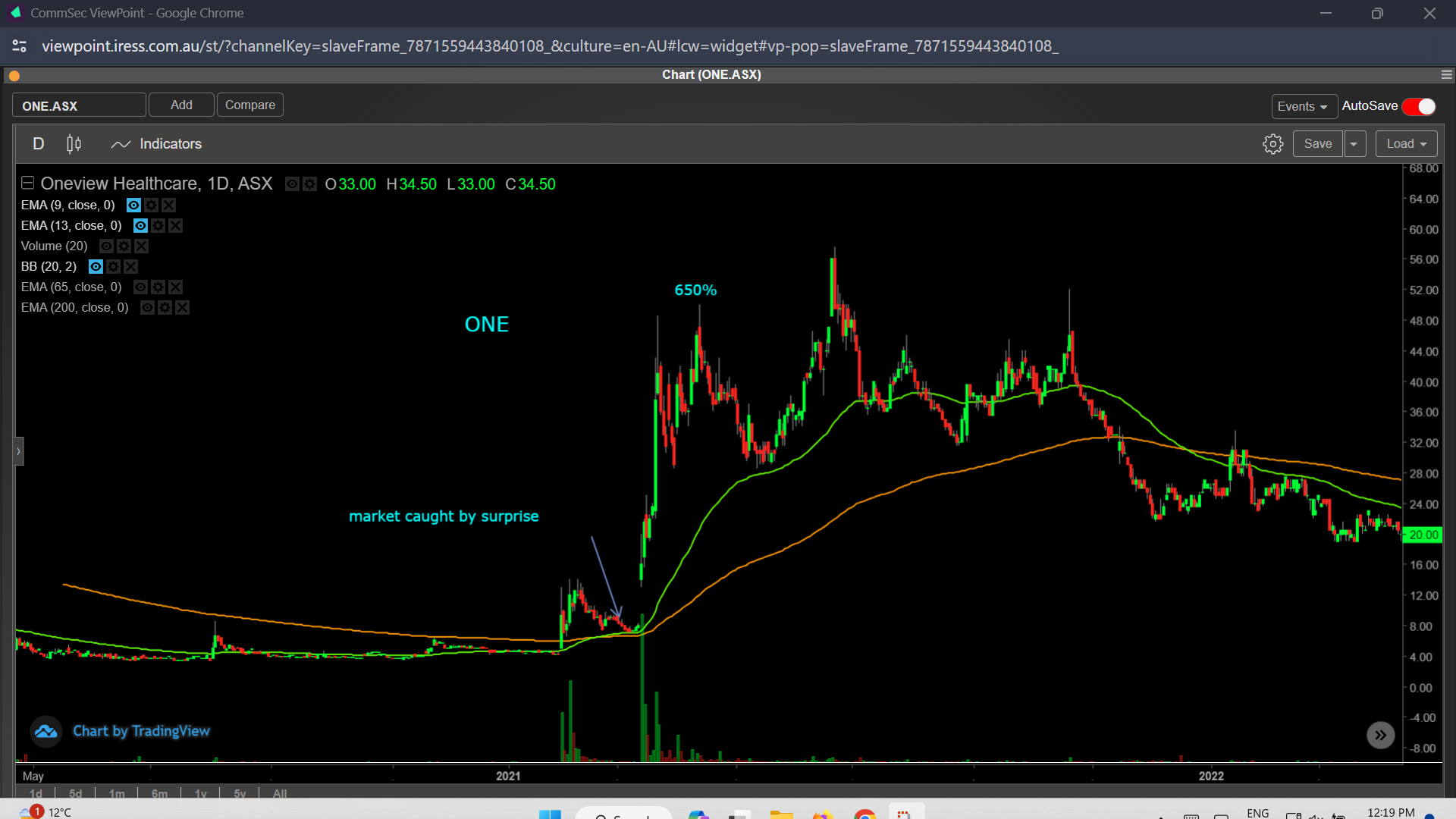
Task: Remove the EMA (13, close, 0) indicator
Action: pos(175,225)
